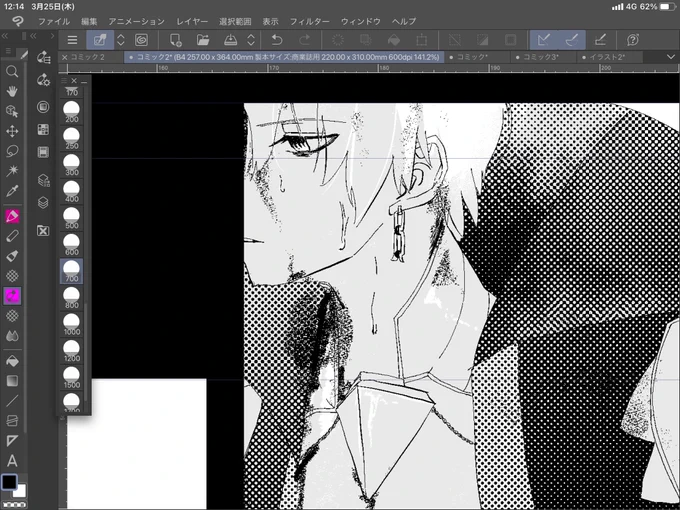Select the Fill bucket tool

(12, 361)
